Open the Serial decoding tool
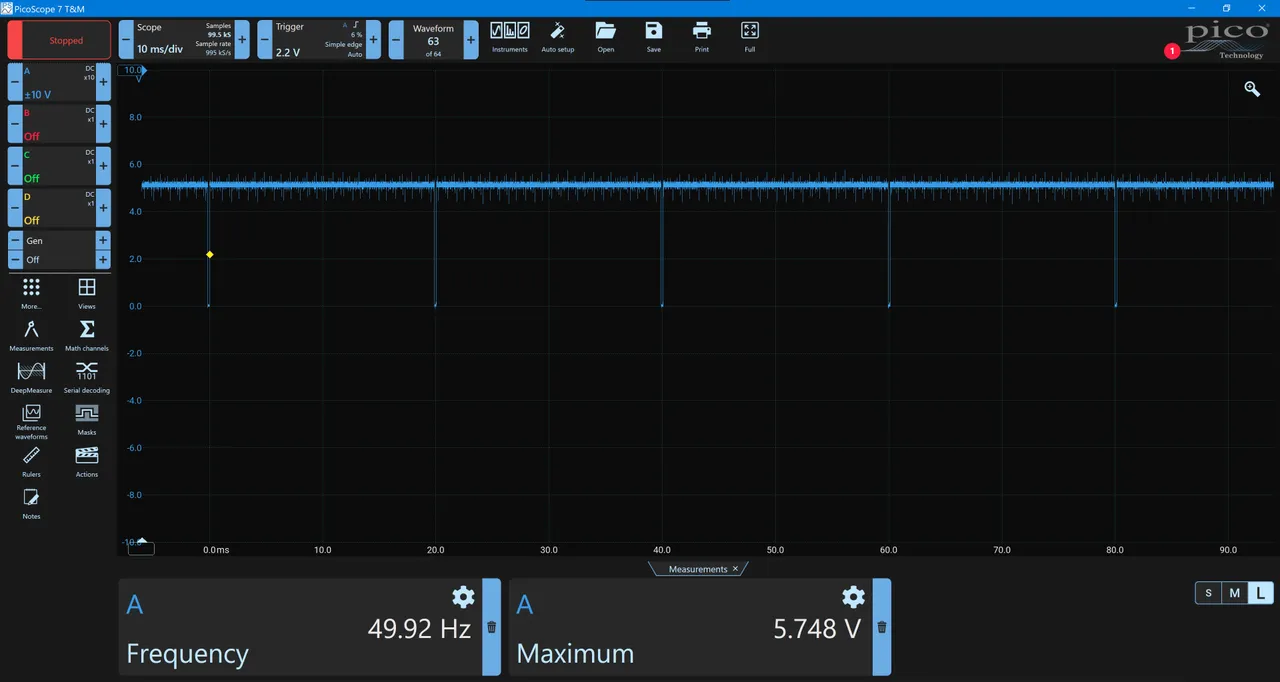 [x=87, y=376]
